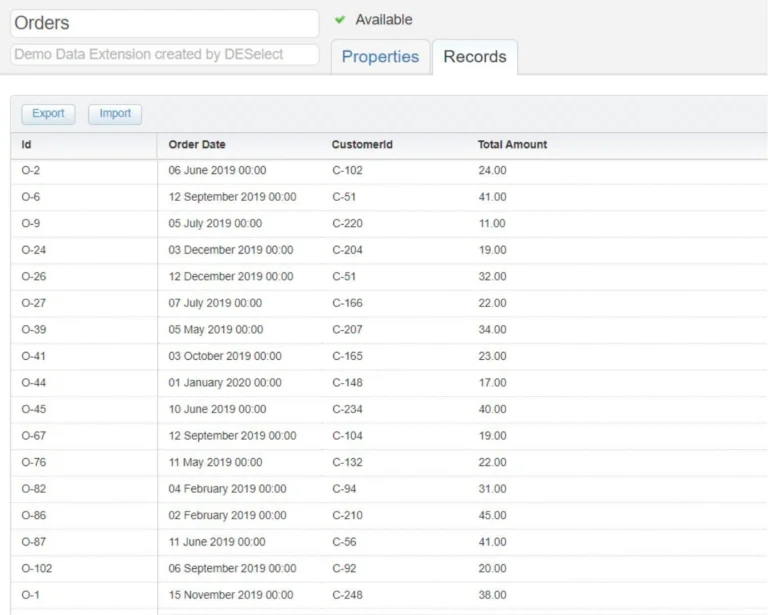The image size is (768, 615).
Task: Open the Records tab
Action: [x=474, y=57]
